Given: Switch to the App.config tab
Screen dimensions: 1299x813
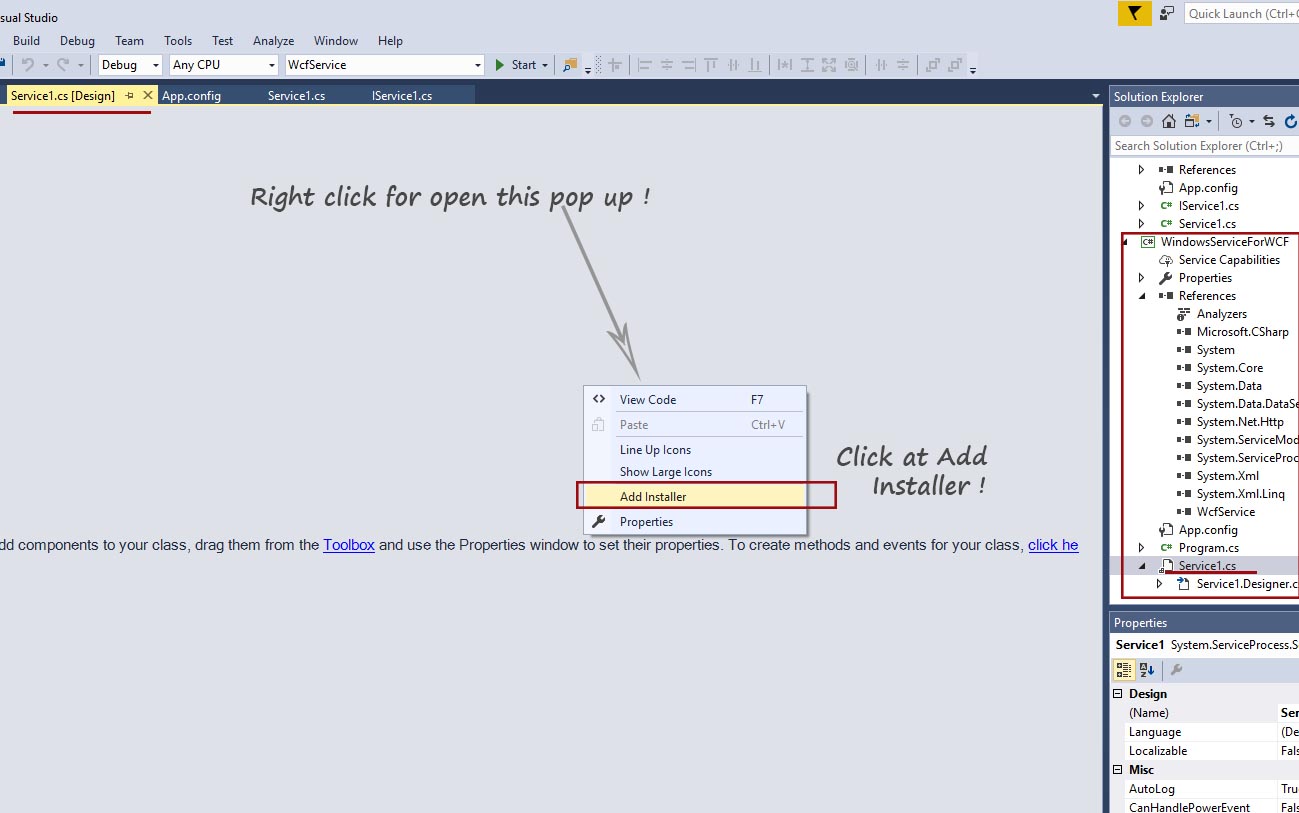Looking at the screenshot, I should pos(191,96).
